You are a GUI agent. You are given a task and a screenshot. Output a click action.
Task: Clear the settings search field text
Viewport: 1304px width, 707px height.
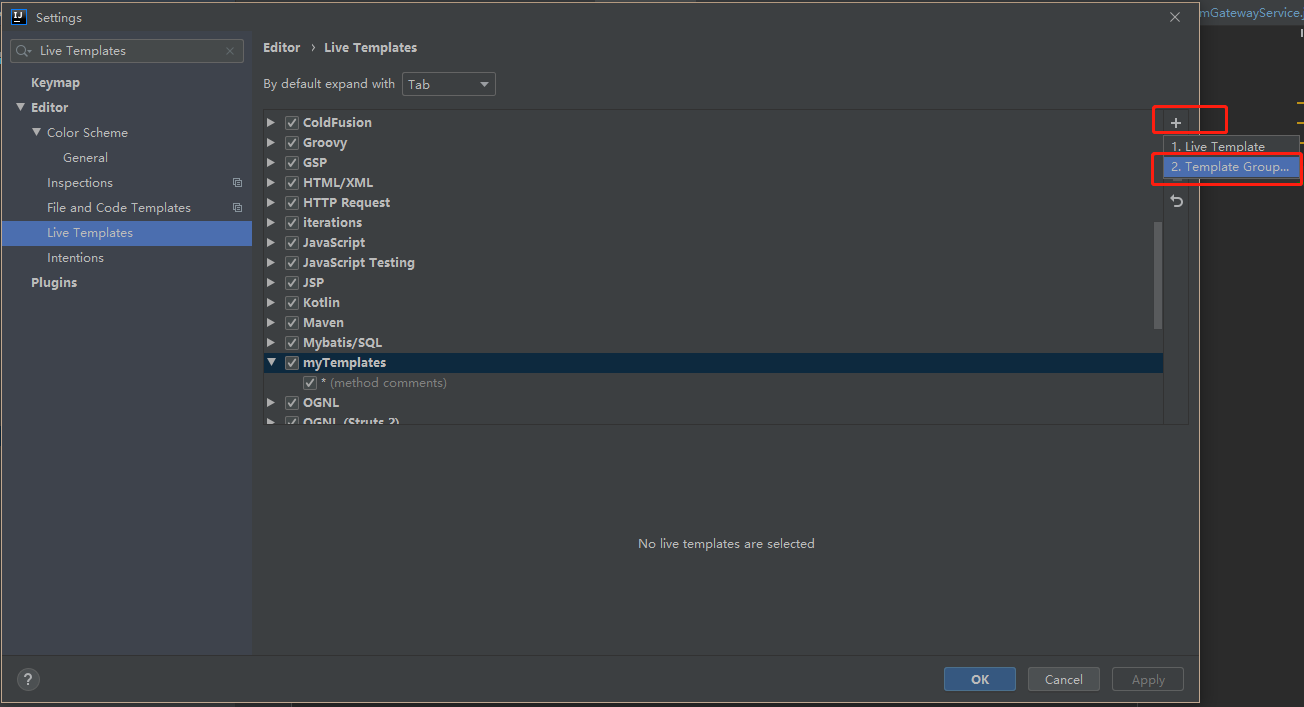click(230, 51)
